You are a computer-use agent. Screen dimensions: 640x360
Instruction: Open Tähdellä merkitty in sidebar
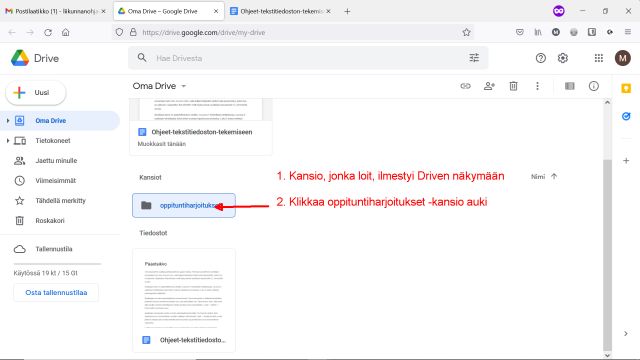(x=60, y=201)
